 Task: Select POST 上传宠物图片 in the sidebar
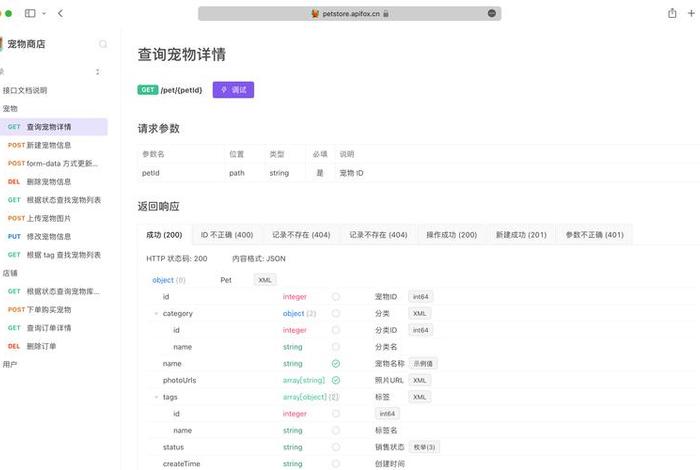pyautogui.click(x=54, y=218)
